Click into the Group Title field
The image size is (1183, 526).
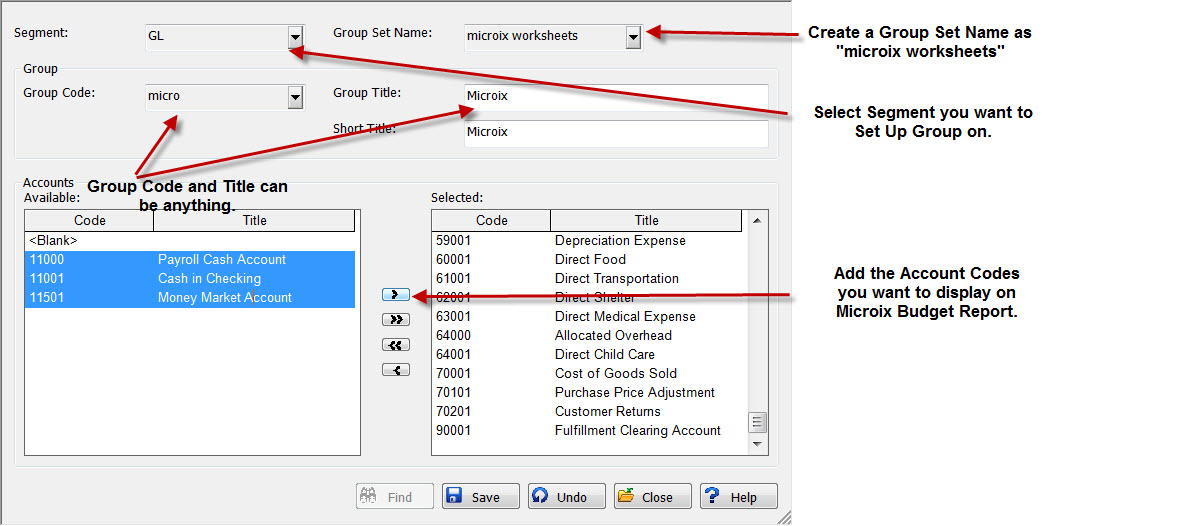pyautogui.click(x=616, y=97)
